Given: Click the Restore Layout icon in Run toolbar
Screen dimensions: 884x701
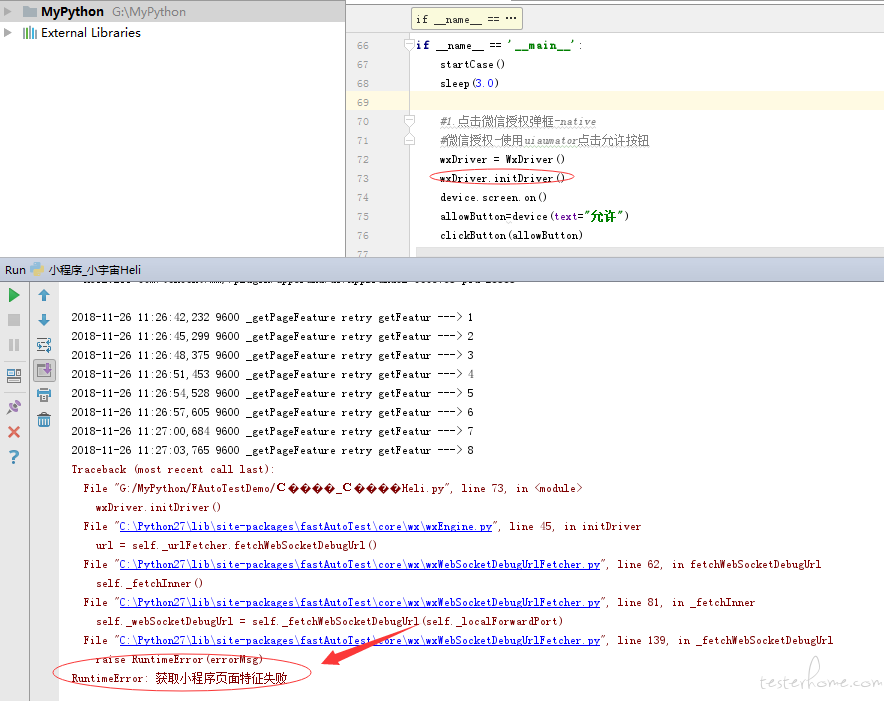Looking at the screenshot, I should (x=14, y=376).
